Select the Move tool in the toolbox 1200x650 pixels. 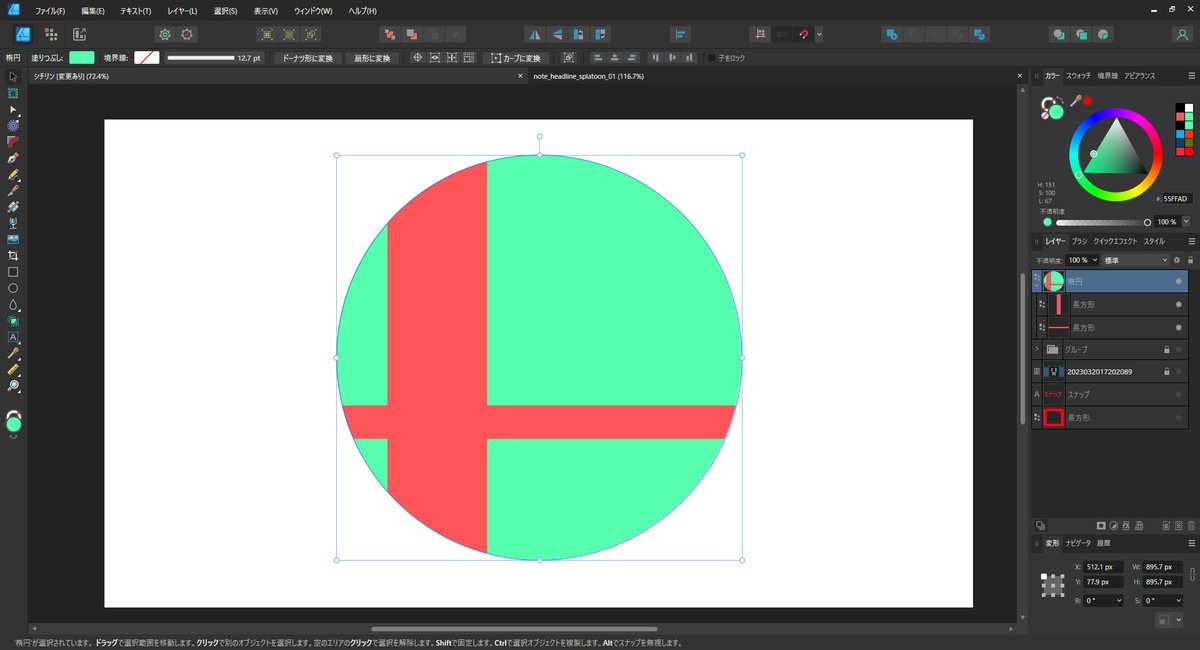point(13,76)
